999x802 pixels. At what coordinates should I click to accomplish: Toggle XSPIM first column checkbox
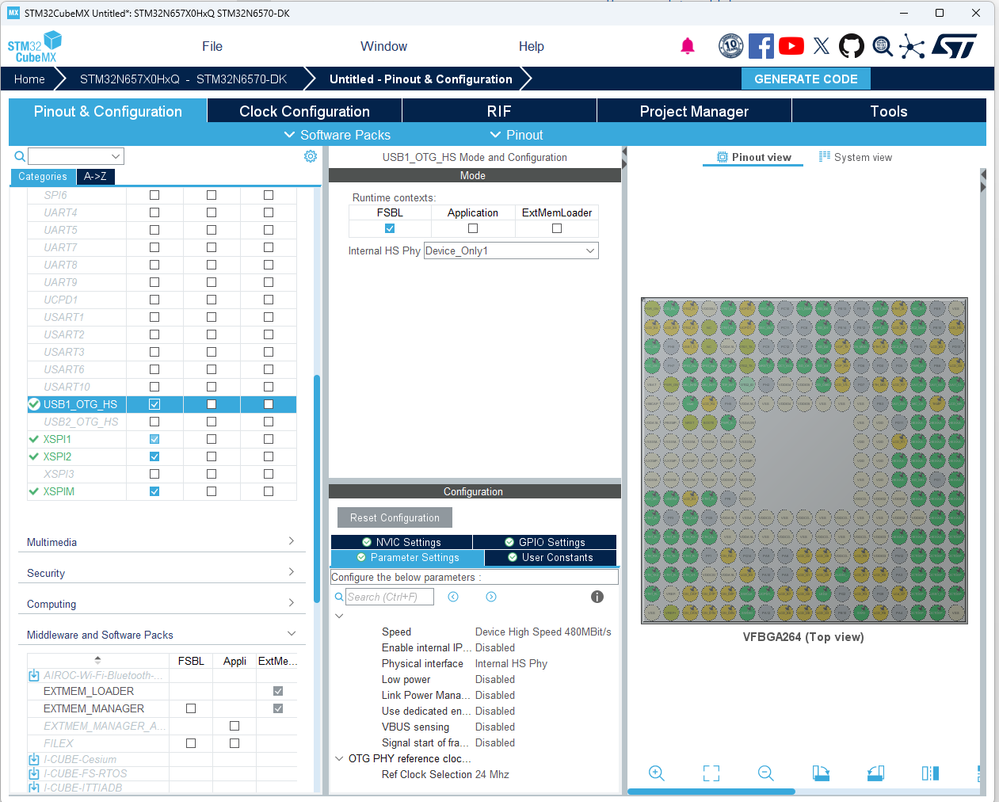154,492
